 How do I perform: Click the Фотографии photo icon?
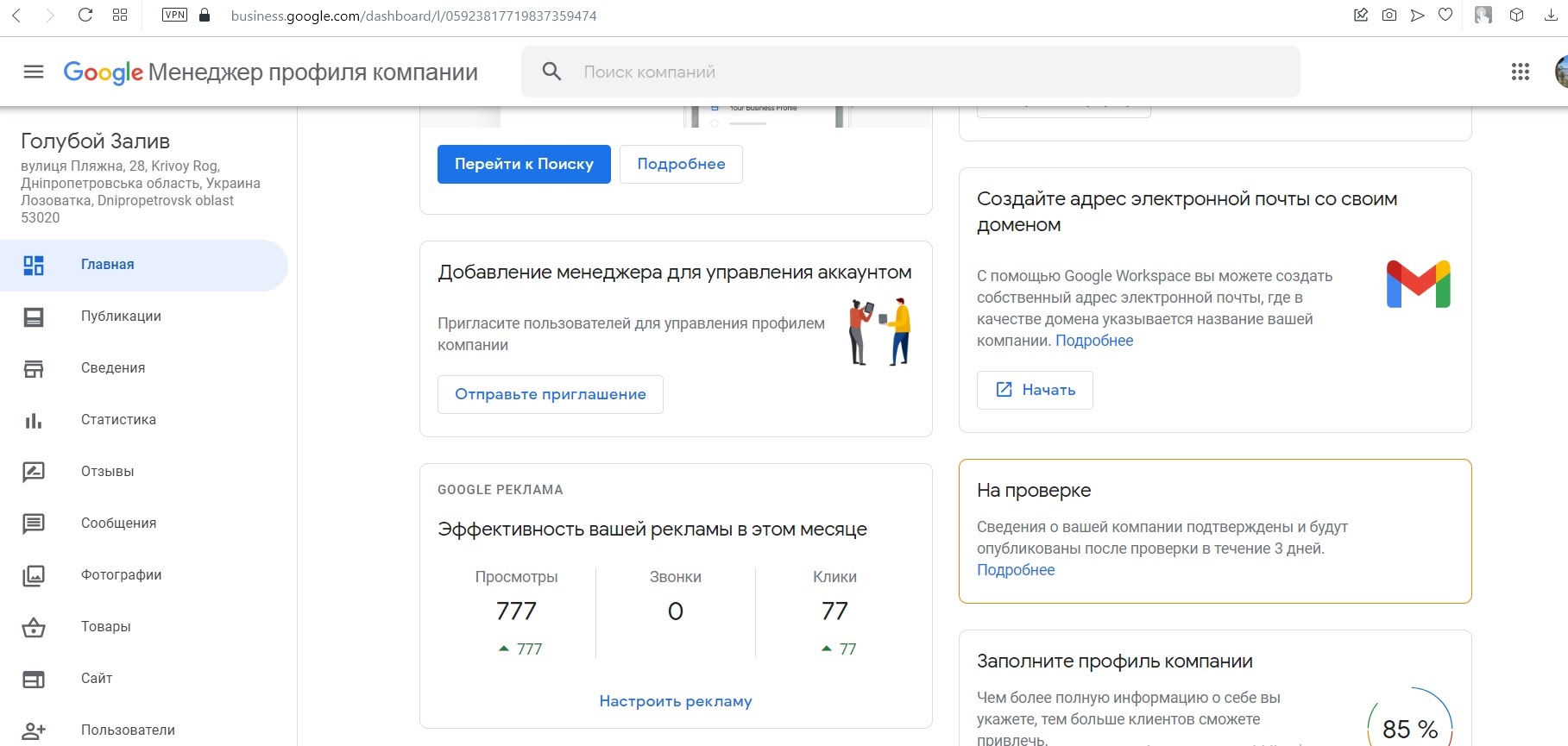tap(34, 575)
